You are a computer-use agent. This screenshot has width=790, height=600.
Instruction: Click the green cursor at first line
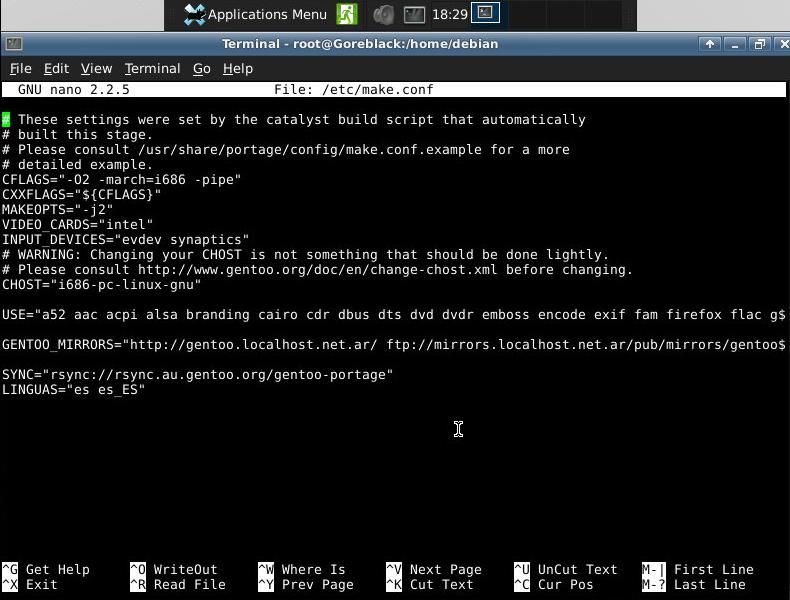tap(6, 120)
